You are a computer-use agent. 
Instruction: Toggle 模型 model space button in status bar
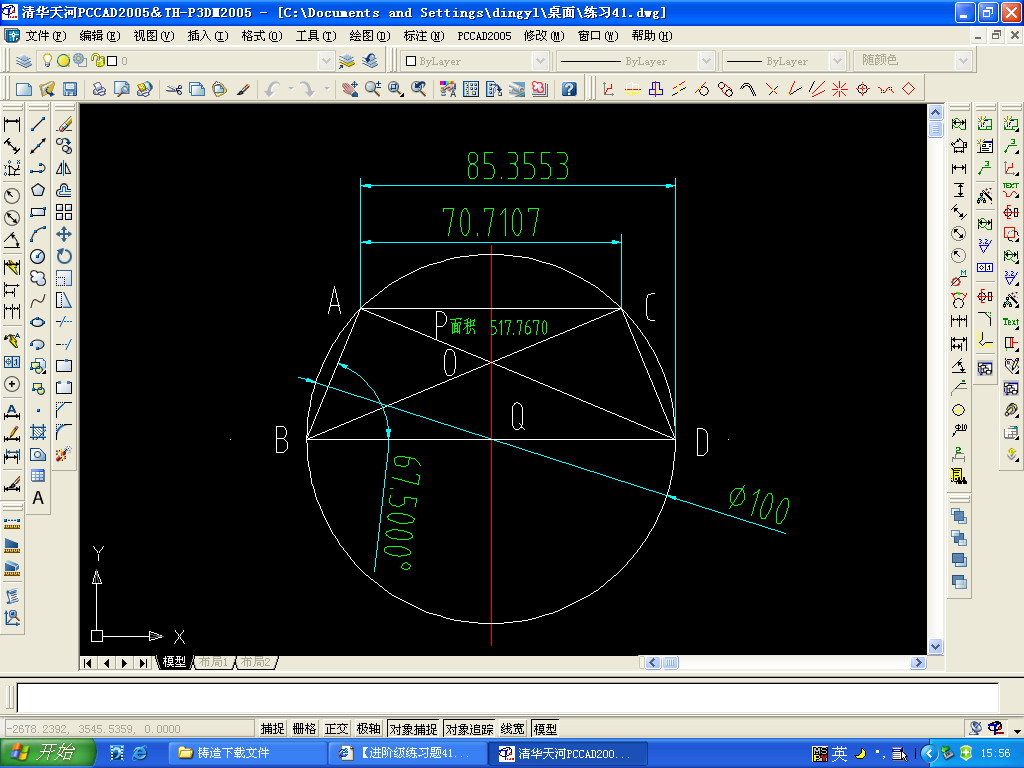point(545,729)
